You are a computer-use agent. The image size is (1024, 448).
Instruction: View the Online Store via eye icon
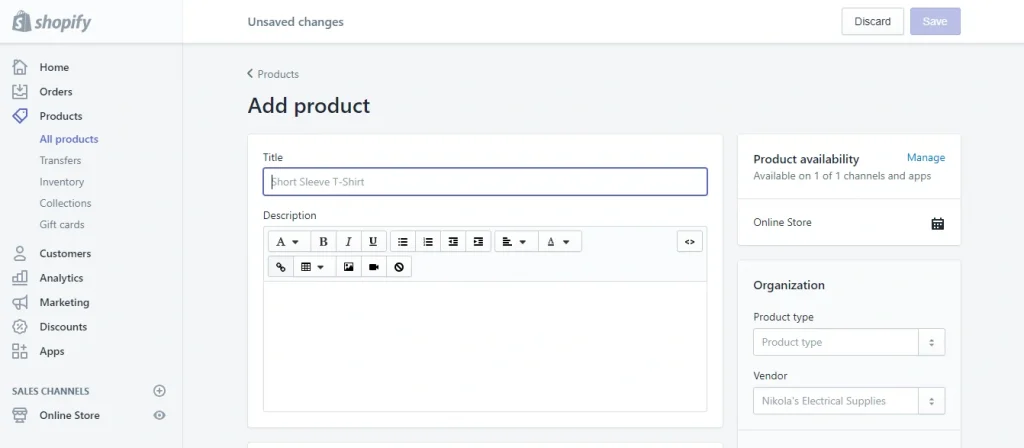coord(159,415)
